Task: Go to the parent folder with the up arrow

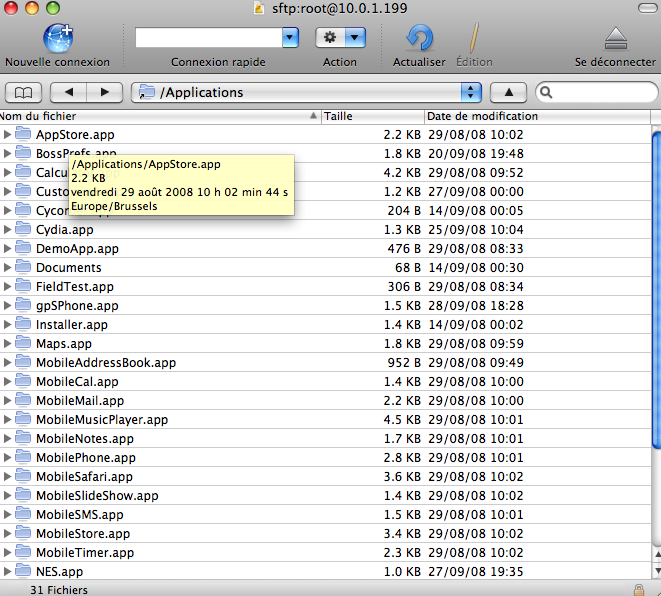Action: click(x=508, y=92)
